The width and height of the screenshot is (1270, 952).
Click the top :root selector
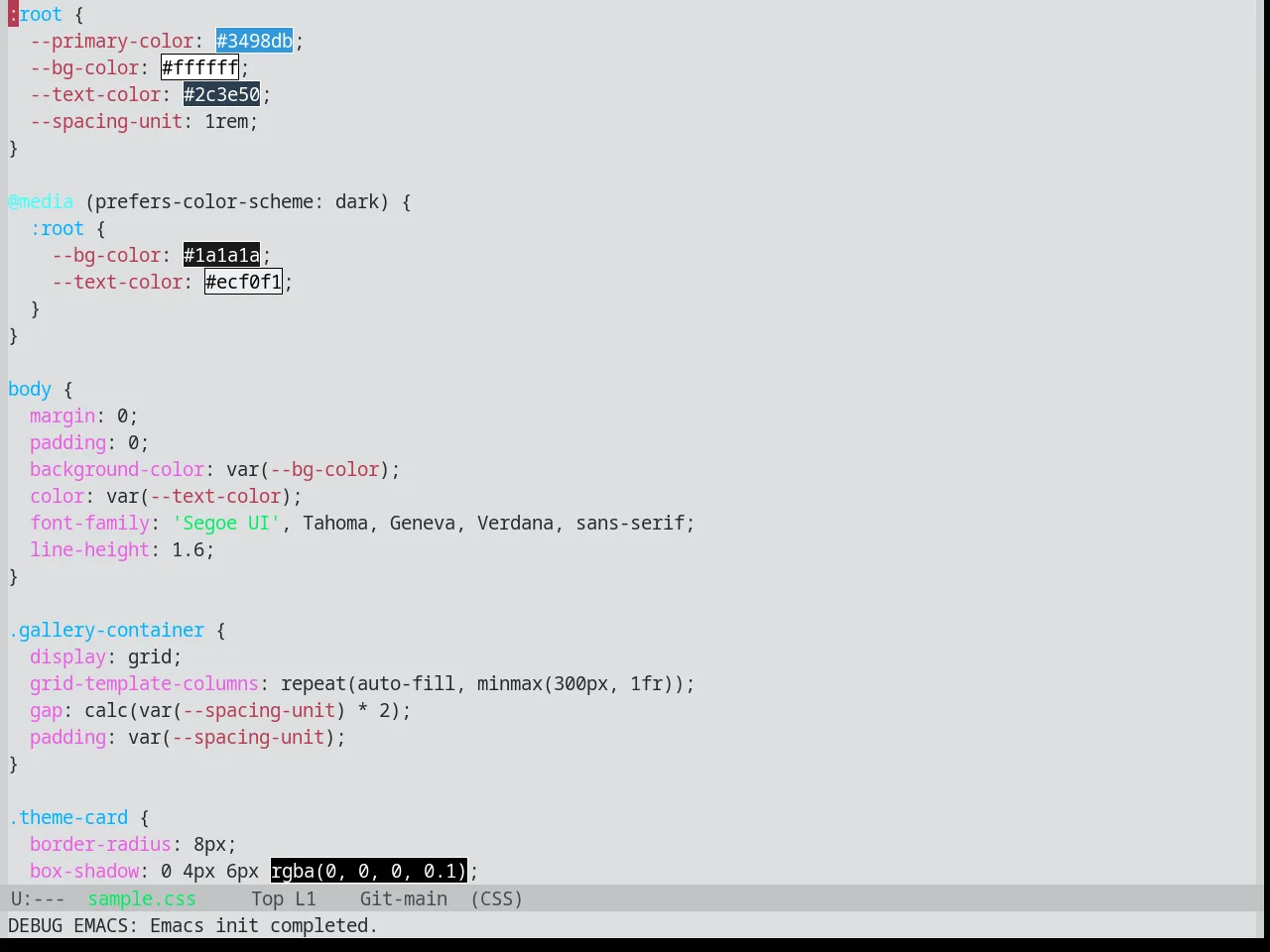pos(35,14)
